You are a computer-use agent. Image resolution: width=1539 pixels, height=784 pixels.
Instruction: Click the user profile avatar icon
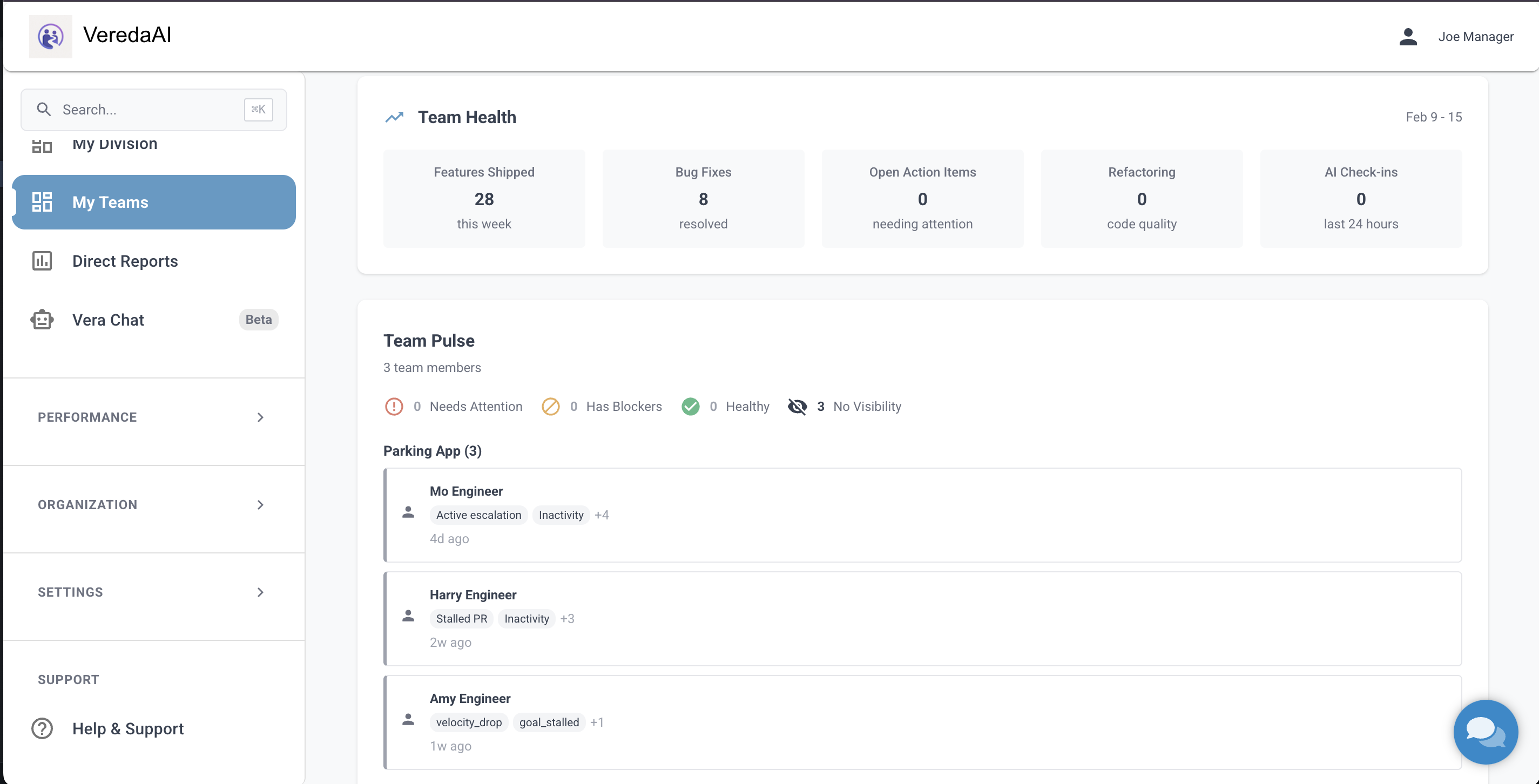[1408, 37]
